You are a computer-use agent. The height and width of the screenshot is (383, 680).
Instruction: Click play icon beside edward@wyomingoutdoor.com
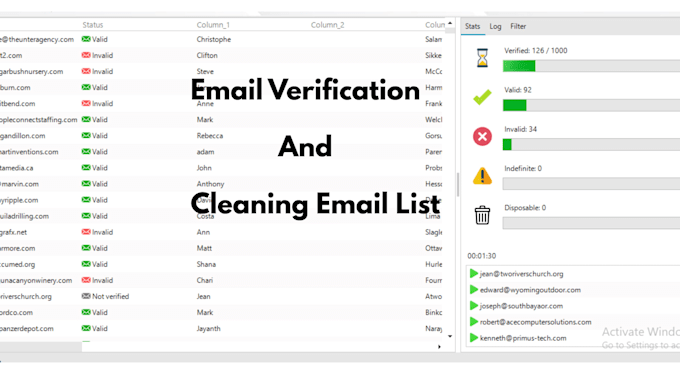474,290
